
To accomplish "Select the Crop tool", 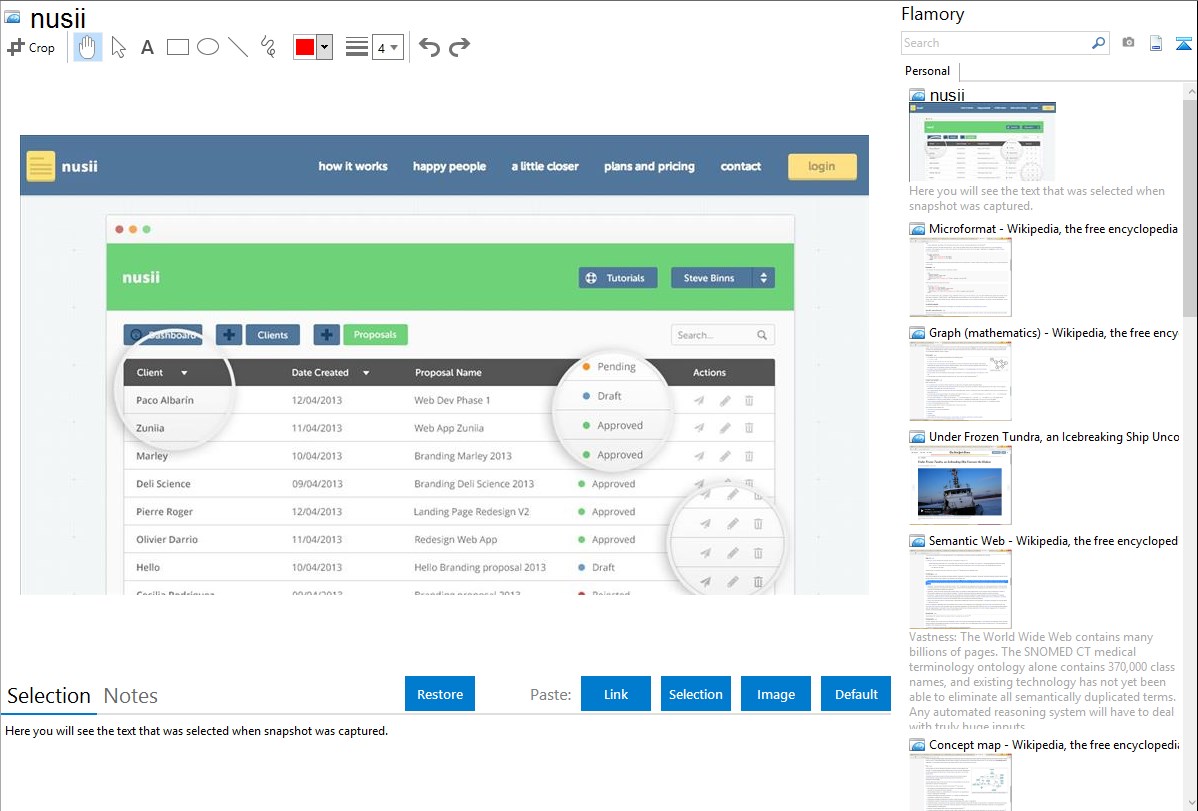I will coord(31,47).
